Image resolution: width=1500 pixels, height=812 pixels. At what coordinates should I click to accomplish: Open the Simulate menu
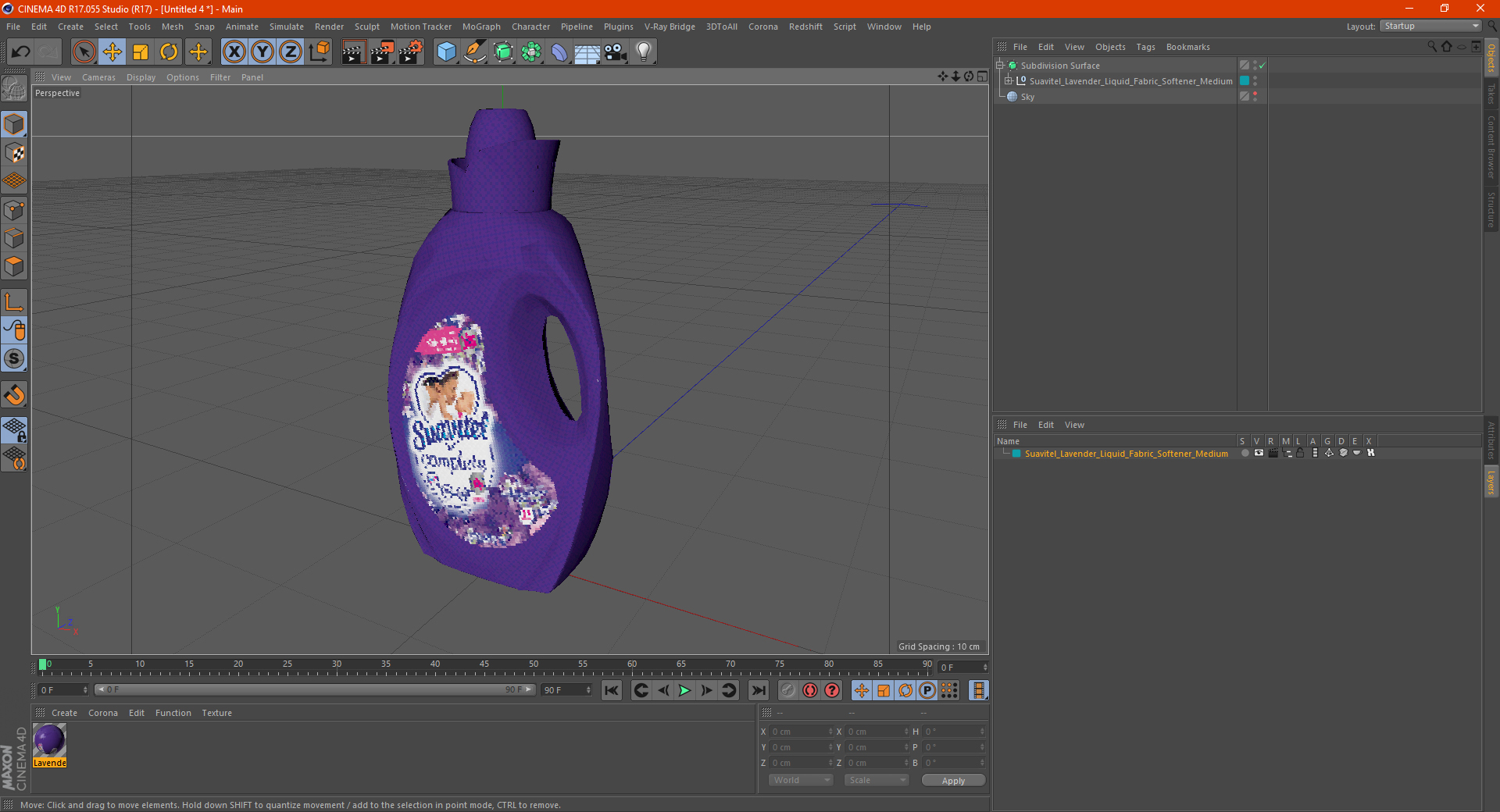click(x=286, y=27)
